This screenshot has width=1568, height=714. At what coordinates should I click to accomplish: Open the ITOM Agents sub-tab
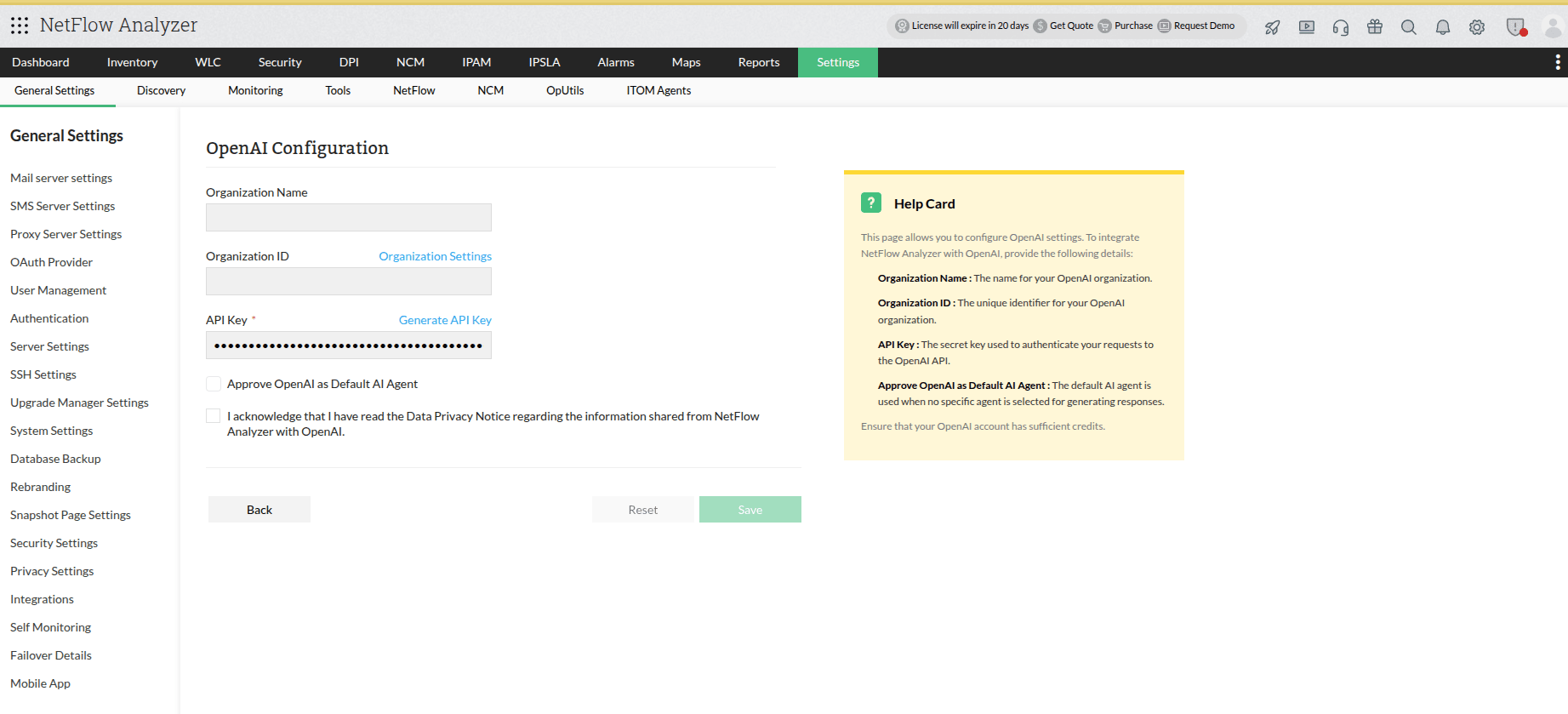pos(659,90)
